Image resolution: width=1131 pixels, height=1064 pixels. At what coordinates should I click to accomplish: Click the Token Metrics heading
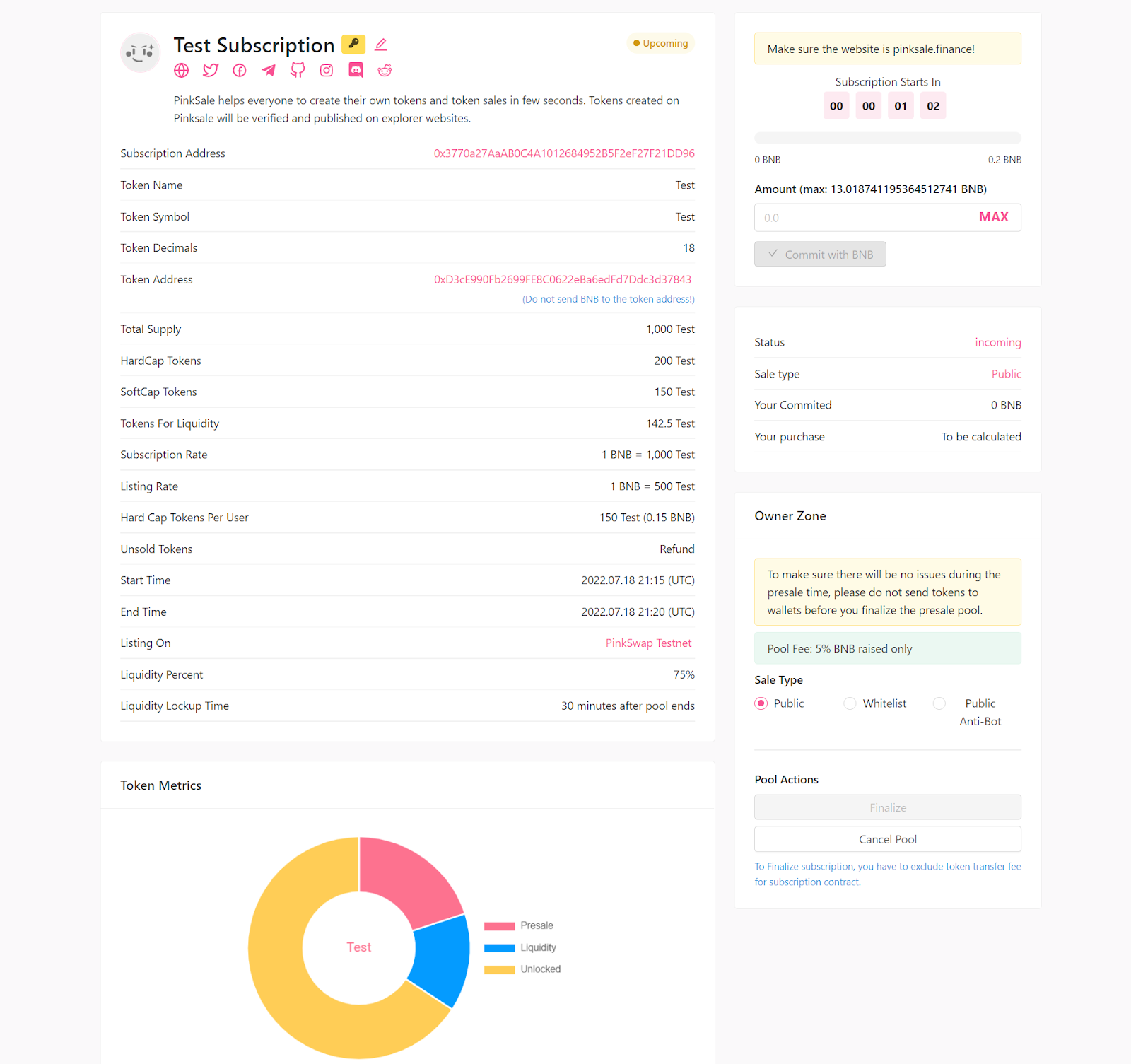point(161,785)
